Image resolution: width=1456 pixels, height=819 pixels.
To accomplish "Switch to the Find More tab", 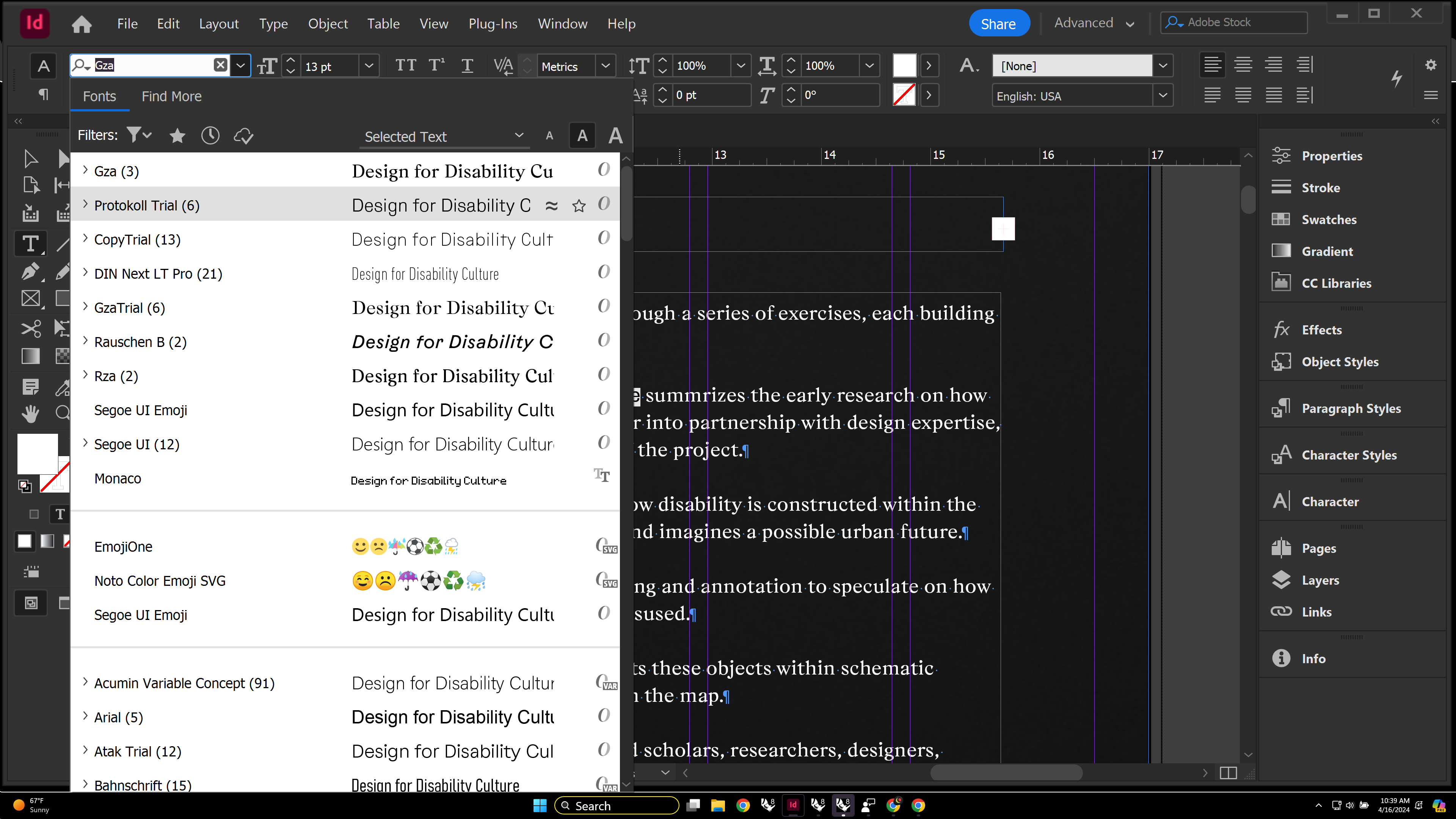I will pyautogui.click(x=171, y=96).
